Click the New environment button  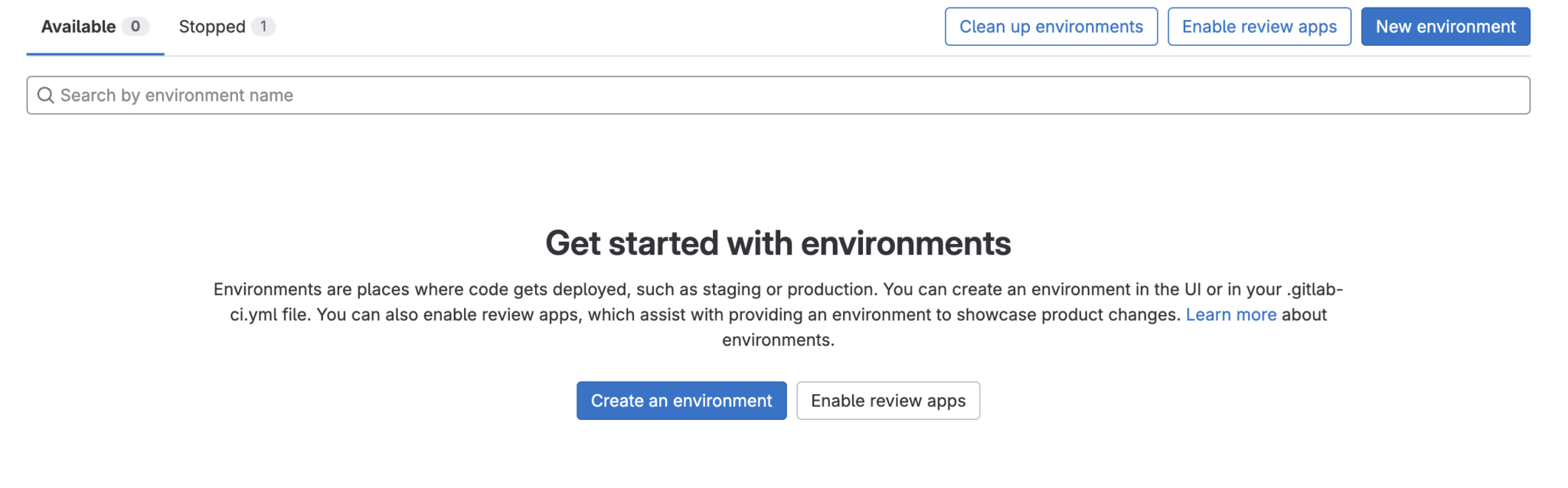pos(1445,27)
